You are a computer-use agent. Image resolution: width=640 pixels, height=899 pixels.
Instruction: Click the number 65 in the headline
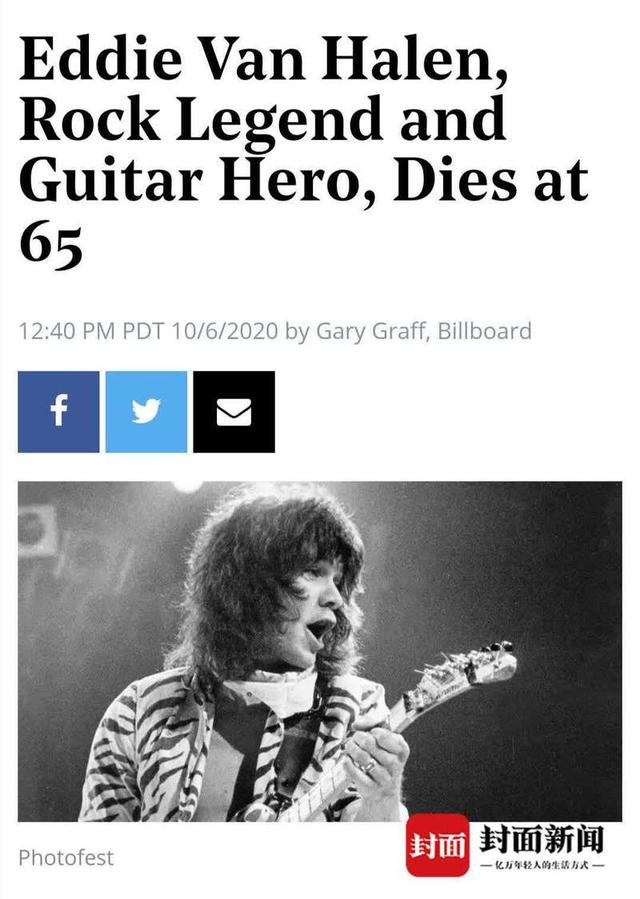tap(51, 243)
